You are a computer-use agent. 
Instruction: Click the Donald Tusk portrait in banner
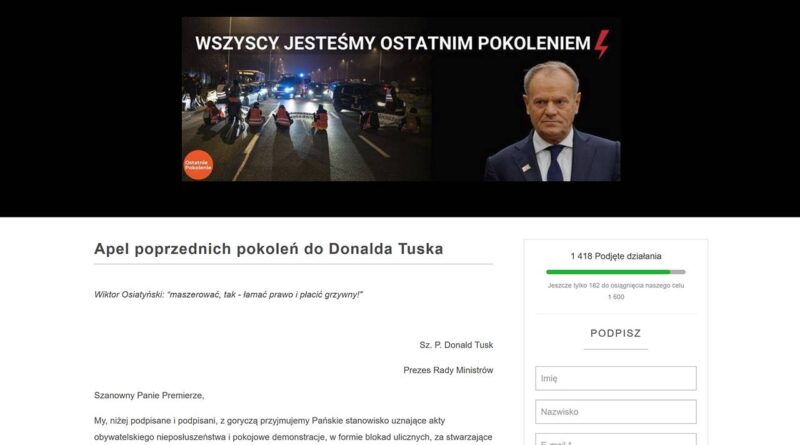coord(554,121)
